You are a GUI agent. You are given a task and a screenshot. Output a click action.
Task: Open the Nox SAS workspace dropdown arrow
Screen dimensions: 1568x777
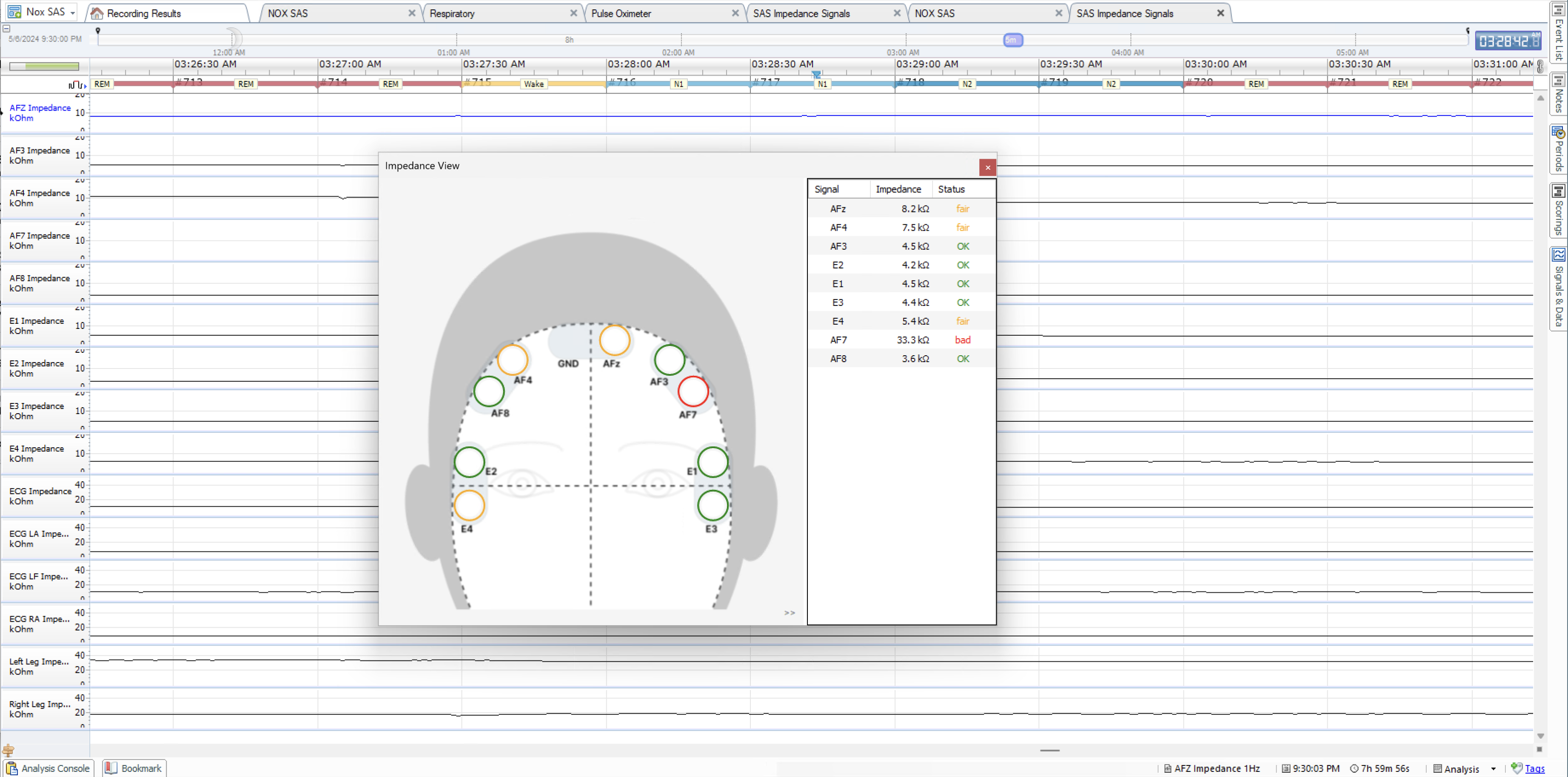(72, 12)
